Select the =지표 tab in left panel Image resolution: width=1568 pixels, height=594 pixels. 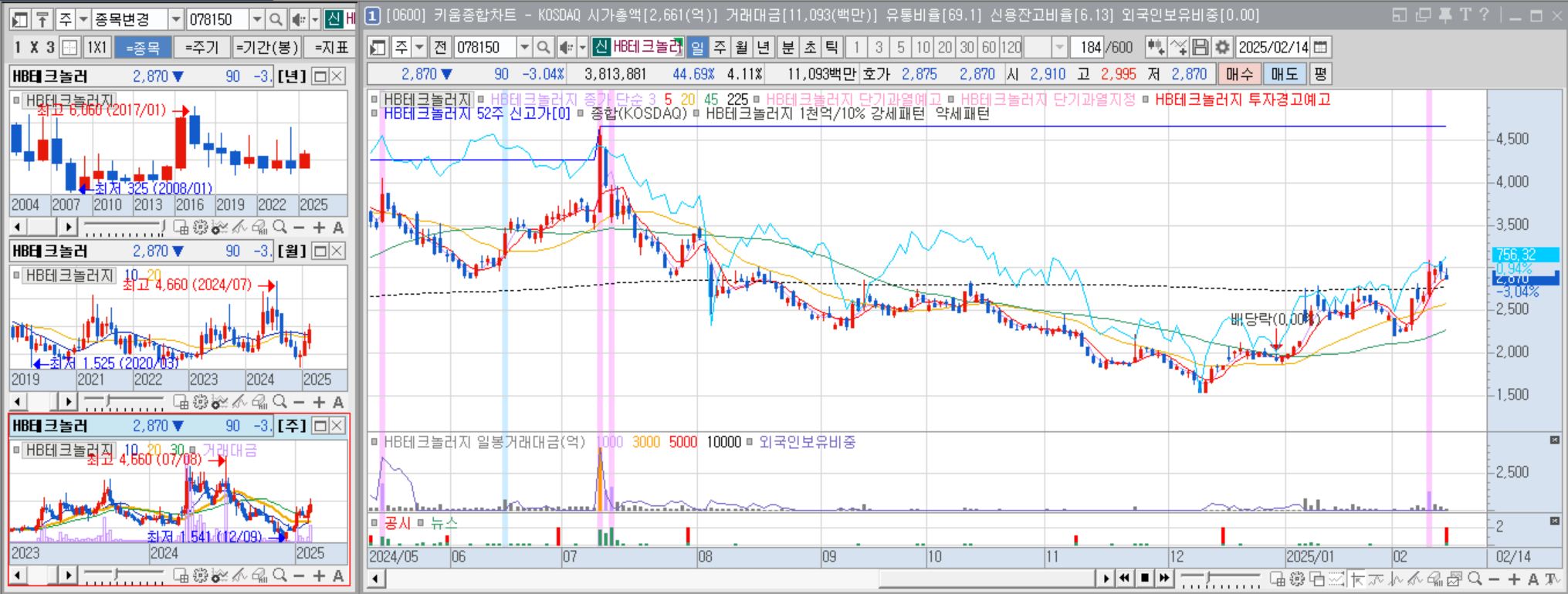coord(331,48)
